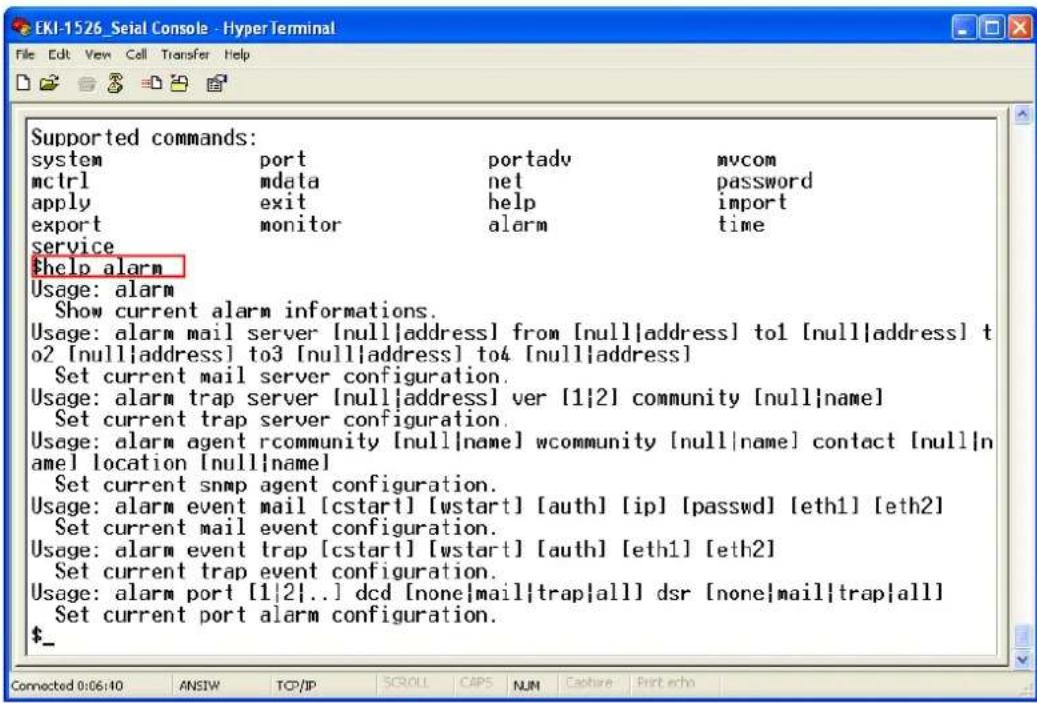Image resolution: width=1037 pixels, height=703 pixels.
Task: Click the HyperTerminal title bar app icon
Action: 24,28
